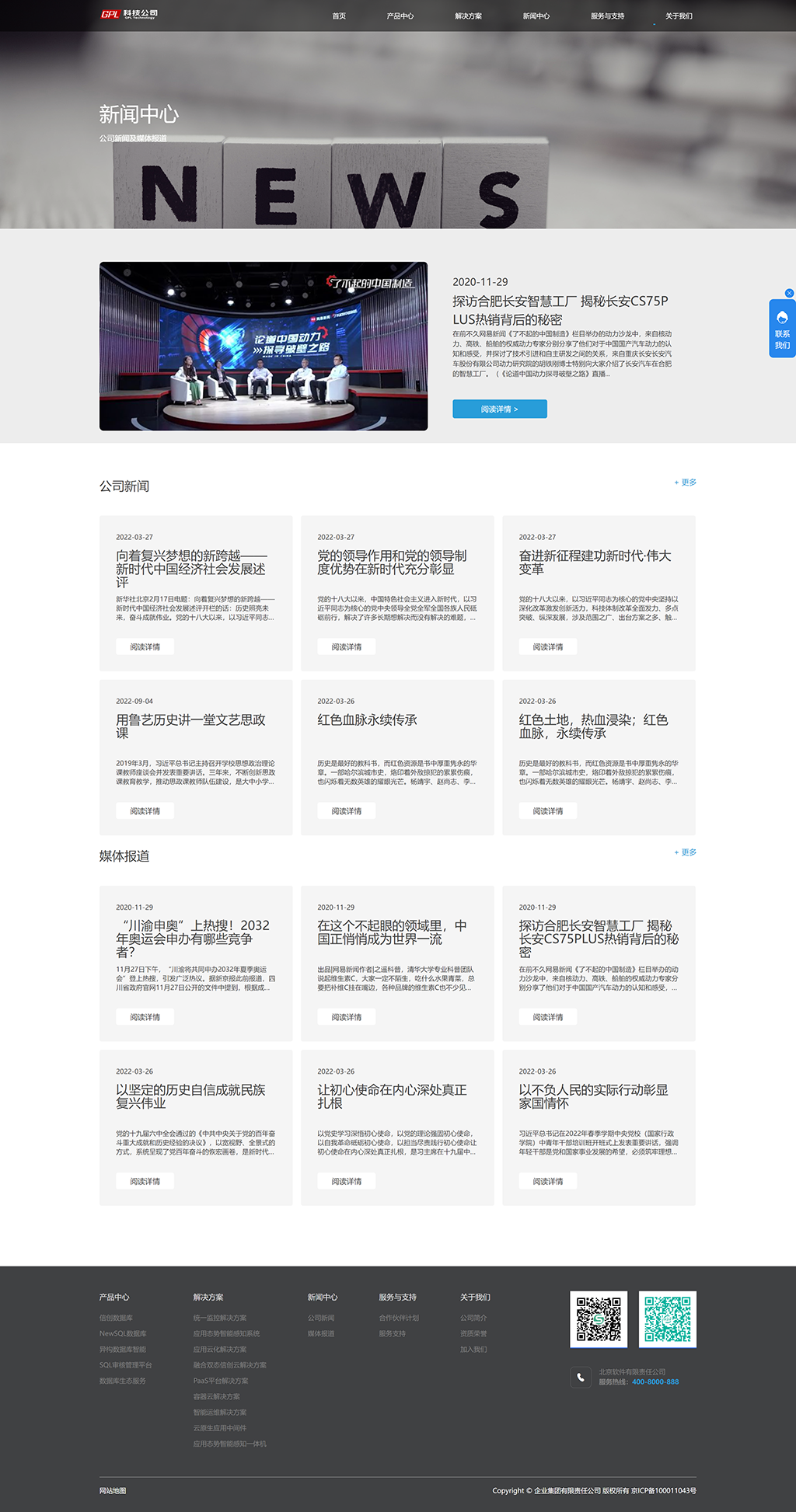
Task: Go to 关于我们 in the top navigation
Action: click(678, 16)
